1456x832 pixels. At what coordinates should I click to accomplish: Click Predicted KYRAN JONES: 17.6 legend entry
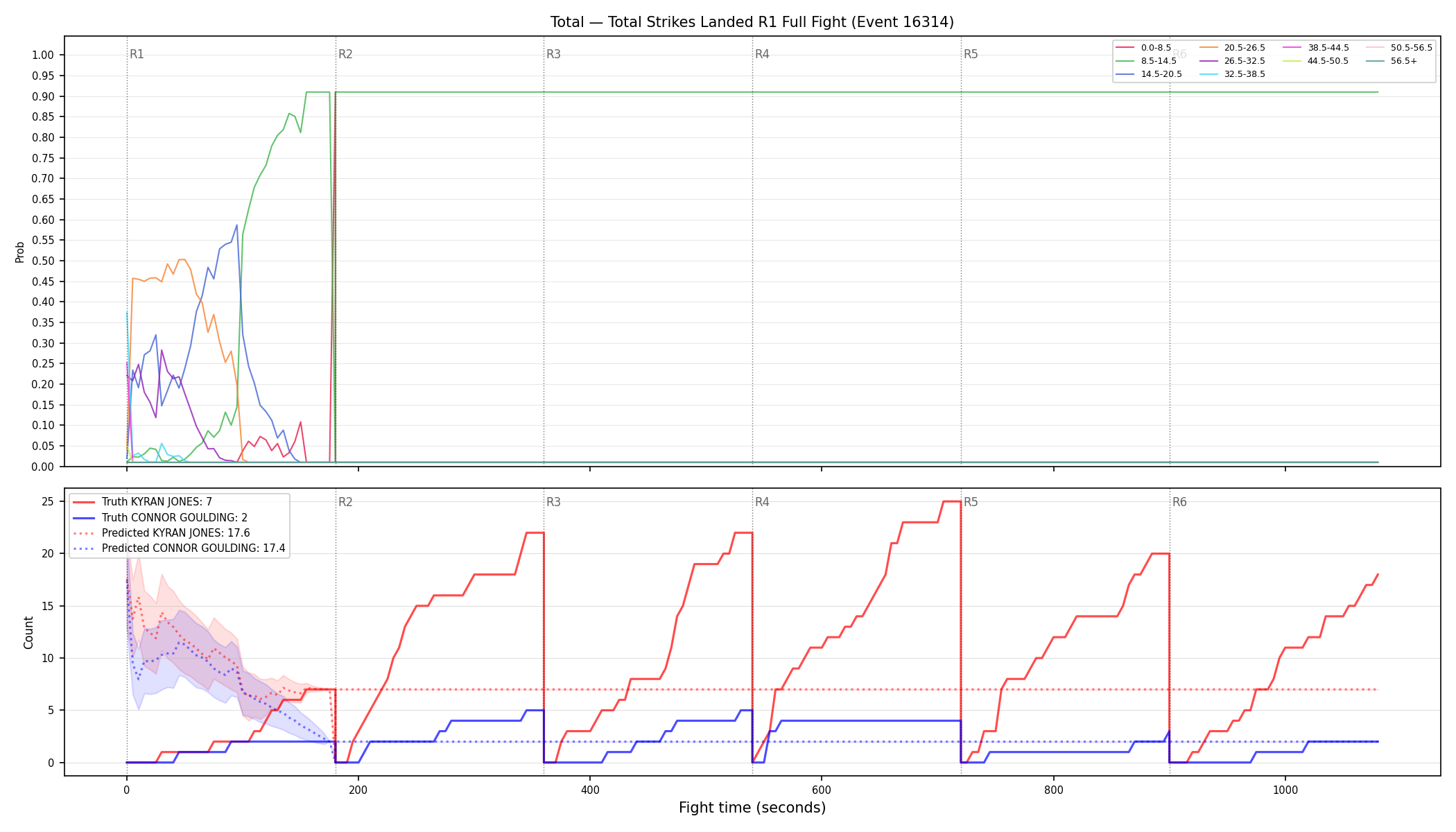click(162, 533)
